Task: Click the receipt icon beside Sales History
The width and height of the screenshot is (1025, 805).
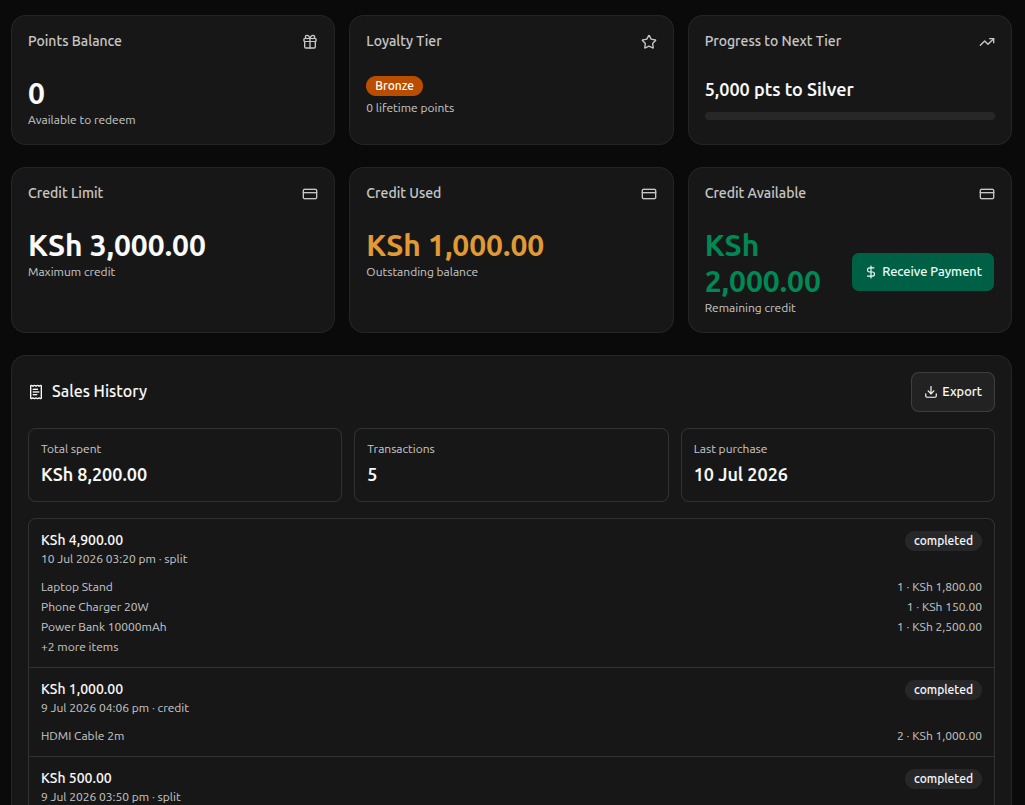Action: 36,392
